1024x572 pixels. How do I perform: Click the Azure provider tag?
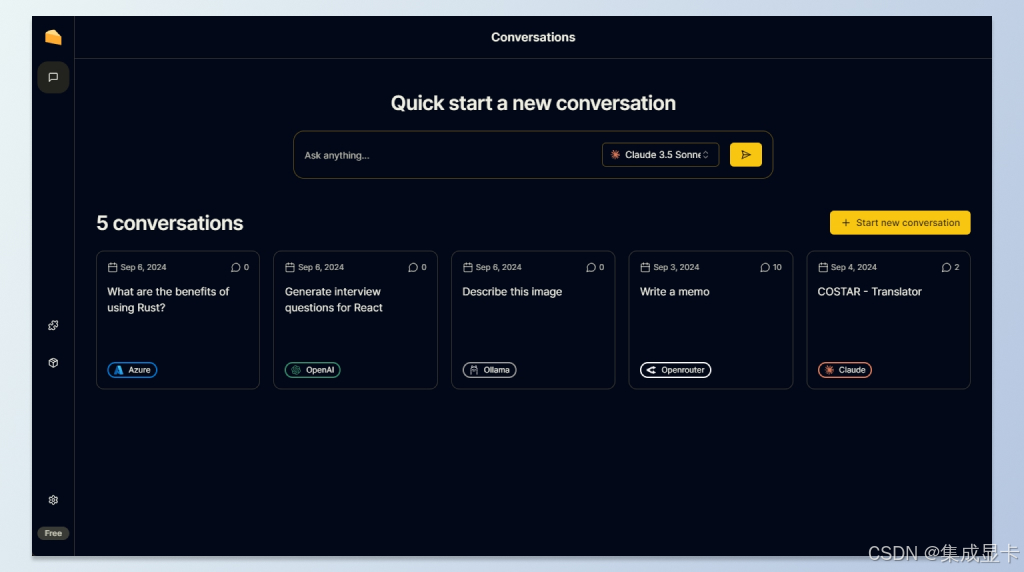(132, 370)
